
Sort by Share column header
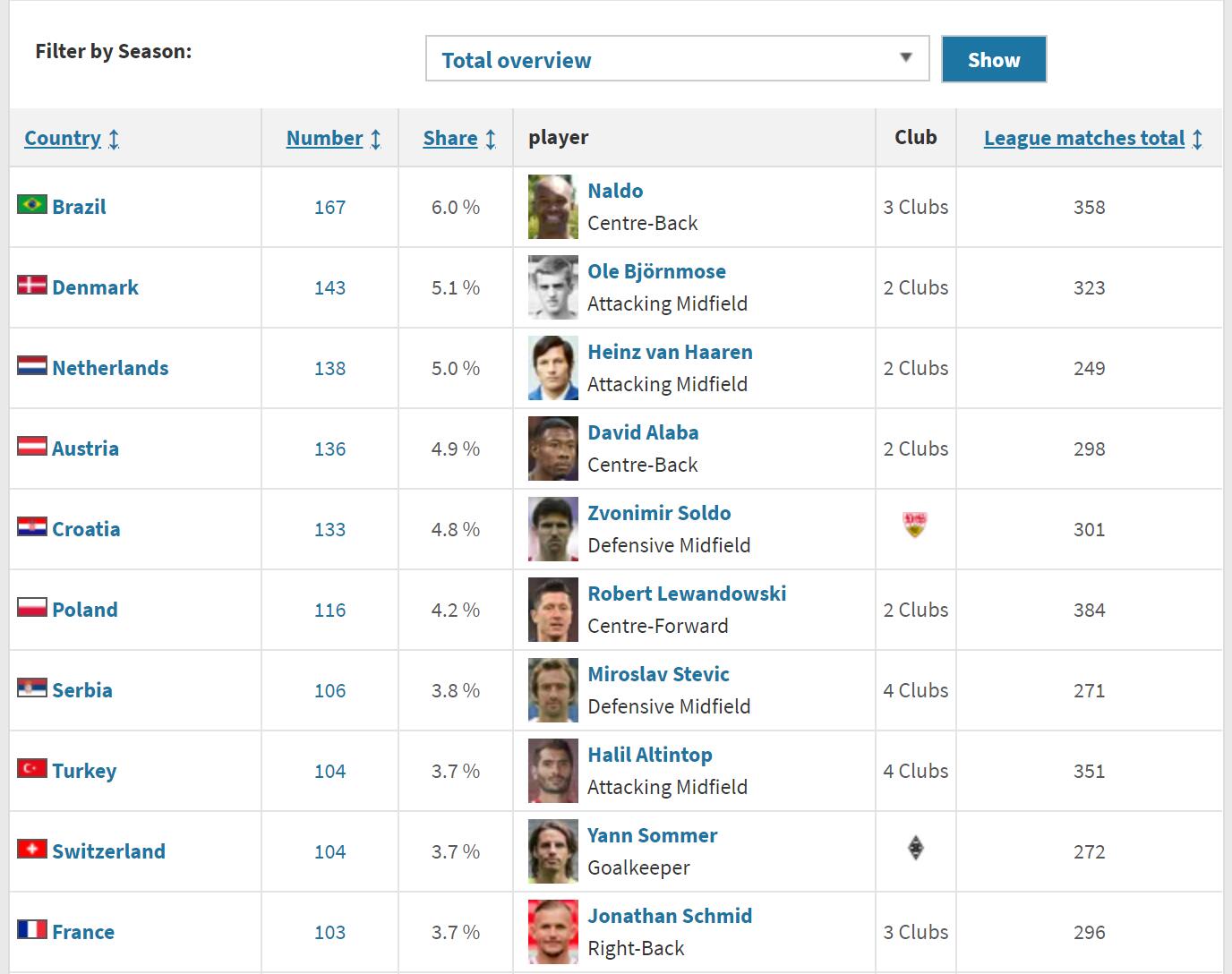[x=450, y=138]
